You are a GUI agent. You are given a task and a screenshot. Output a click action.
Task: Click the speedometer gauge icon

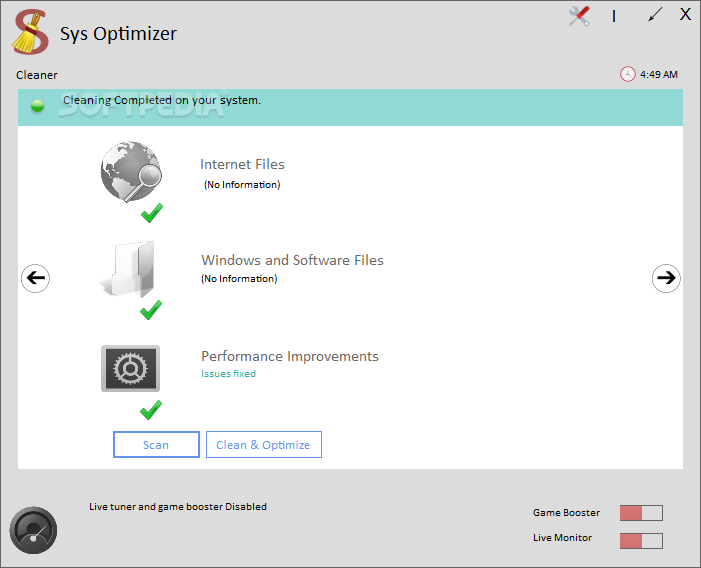point(33,530)
